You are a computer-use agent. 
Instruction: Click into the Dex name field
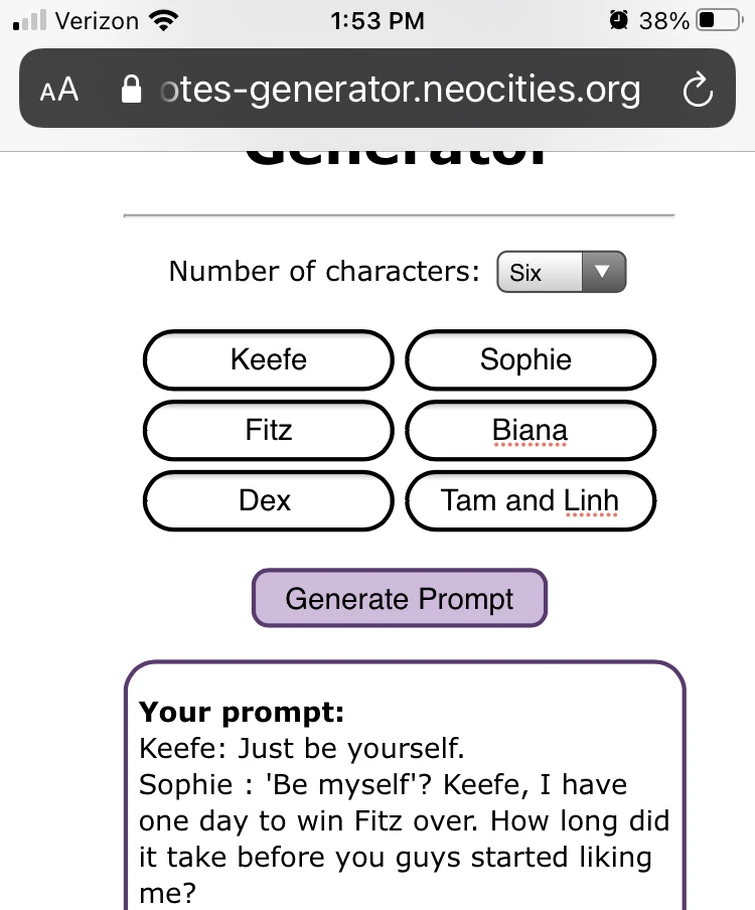coord(269,500)
